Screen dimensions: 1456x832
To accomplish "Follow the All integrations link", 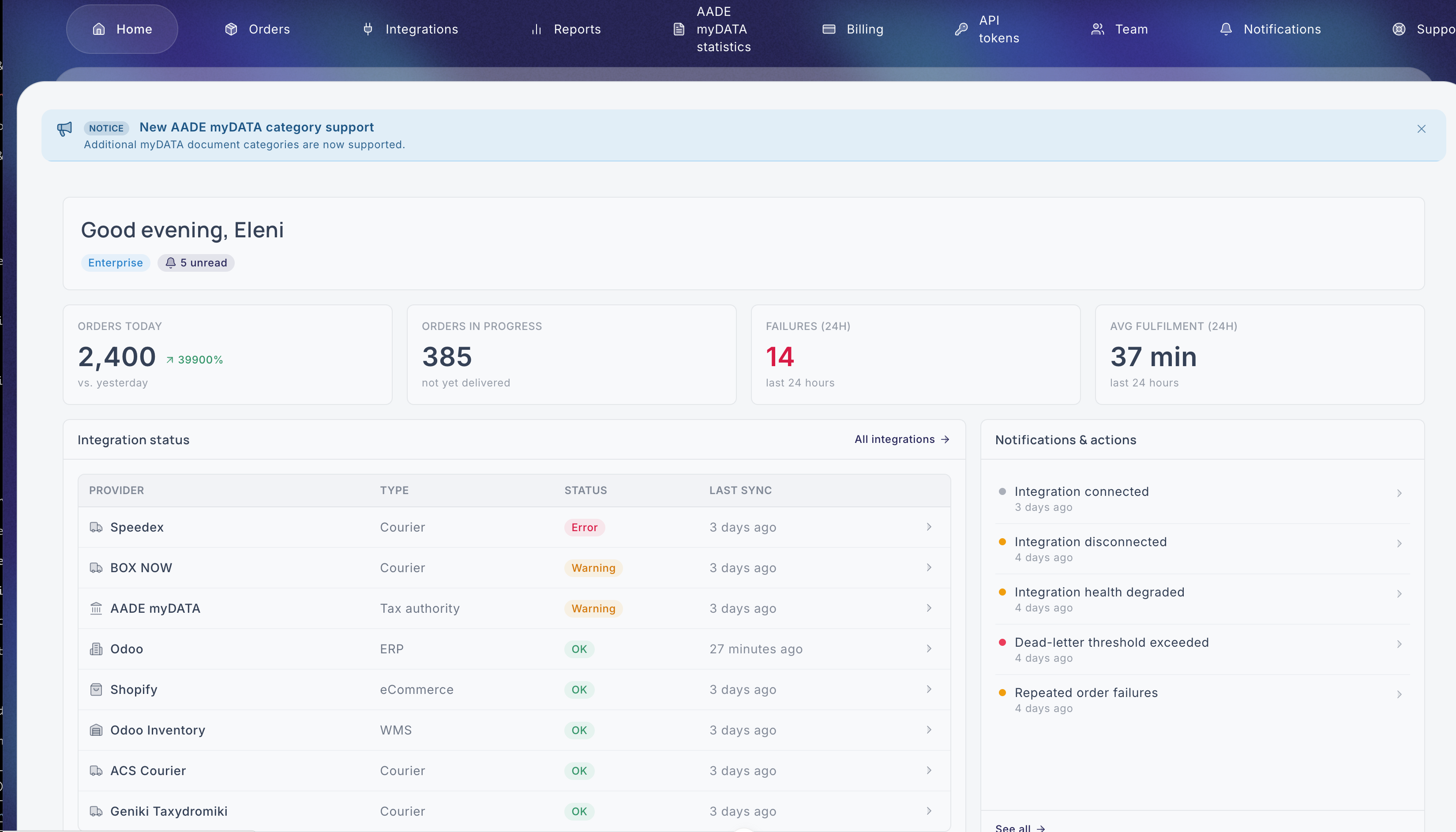I will (x=902, y=439).
